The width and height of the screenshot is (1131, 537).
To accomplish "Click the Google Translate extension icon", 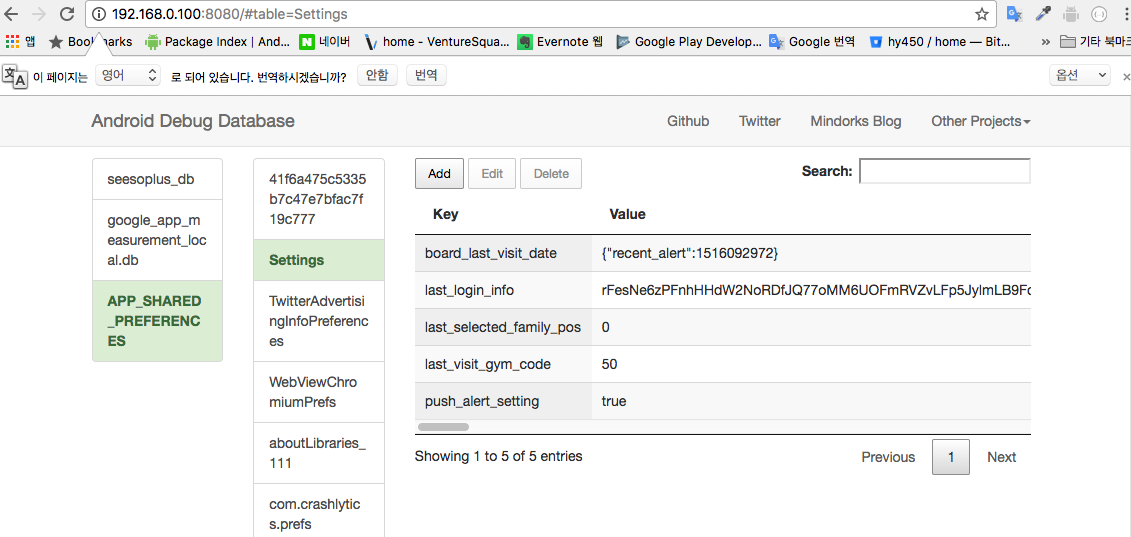I will 1014,14.
